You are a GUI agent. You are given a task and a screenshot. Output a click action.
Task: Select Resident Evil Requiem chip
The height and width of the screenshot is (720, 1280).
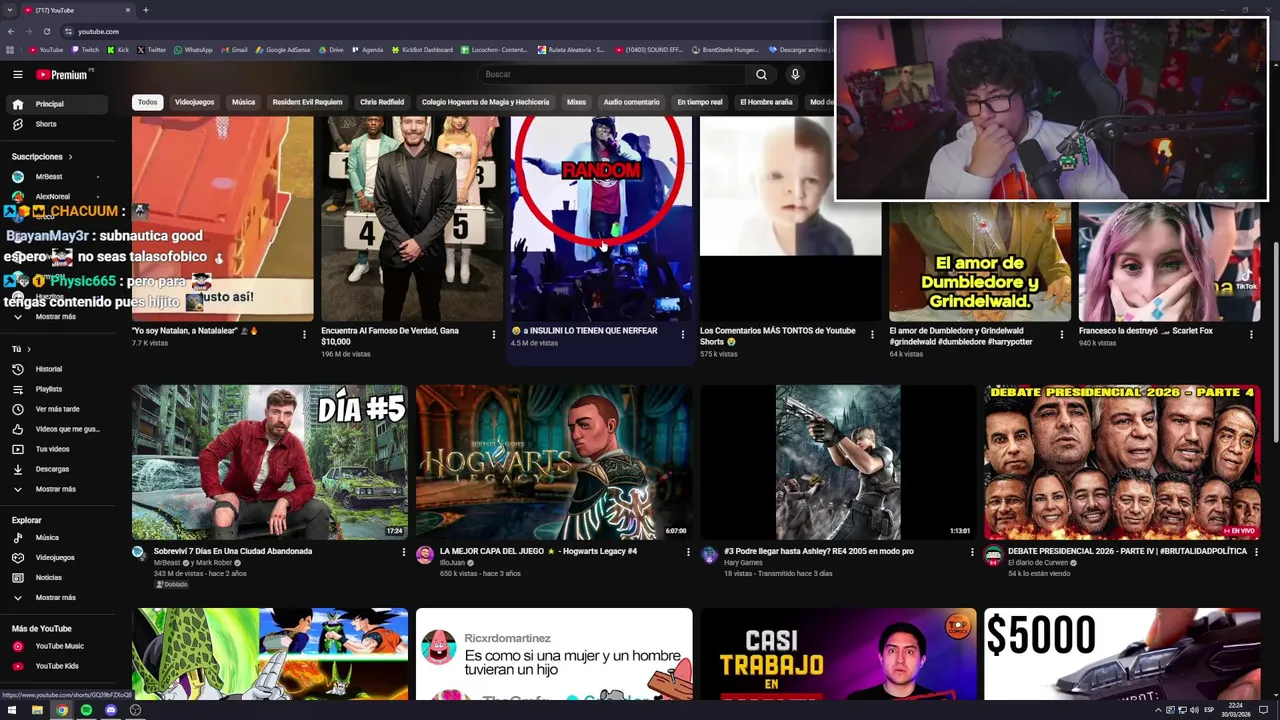tap(307, 102)
